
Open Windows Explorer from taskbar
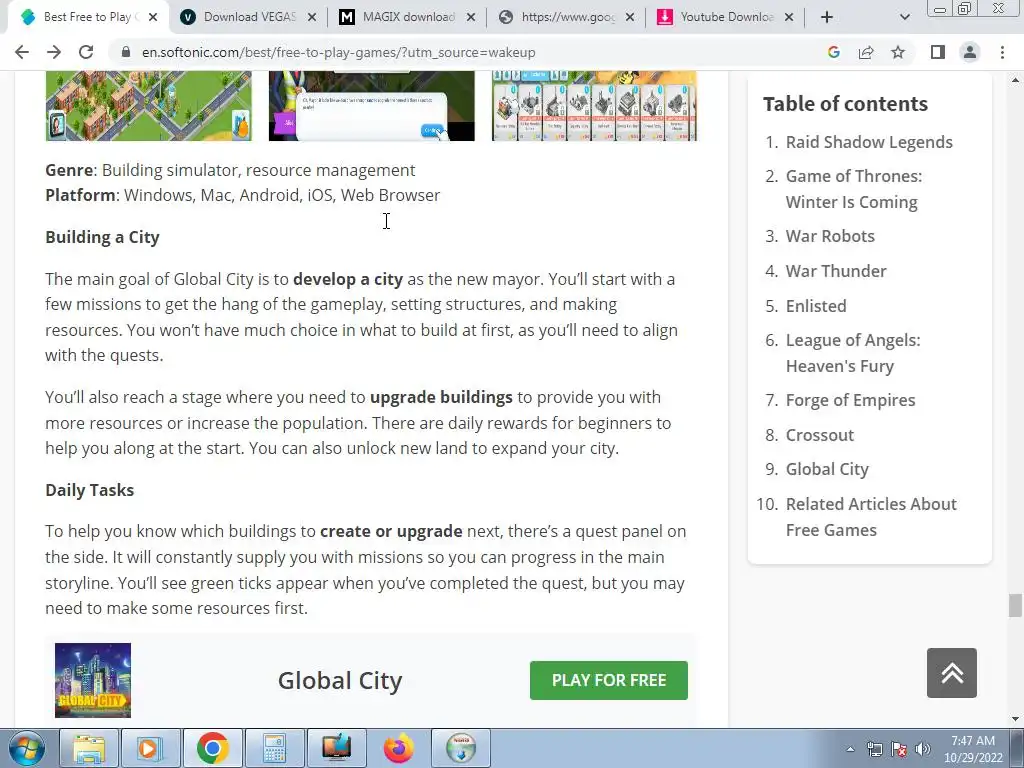(89, 748)
